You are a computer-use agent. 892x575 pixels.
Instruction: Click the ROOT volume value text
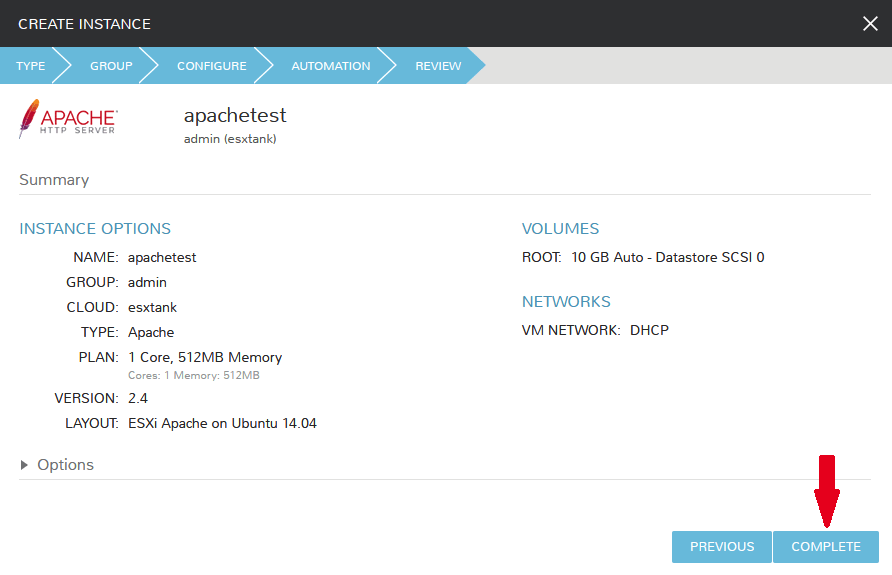click(667, 258)
